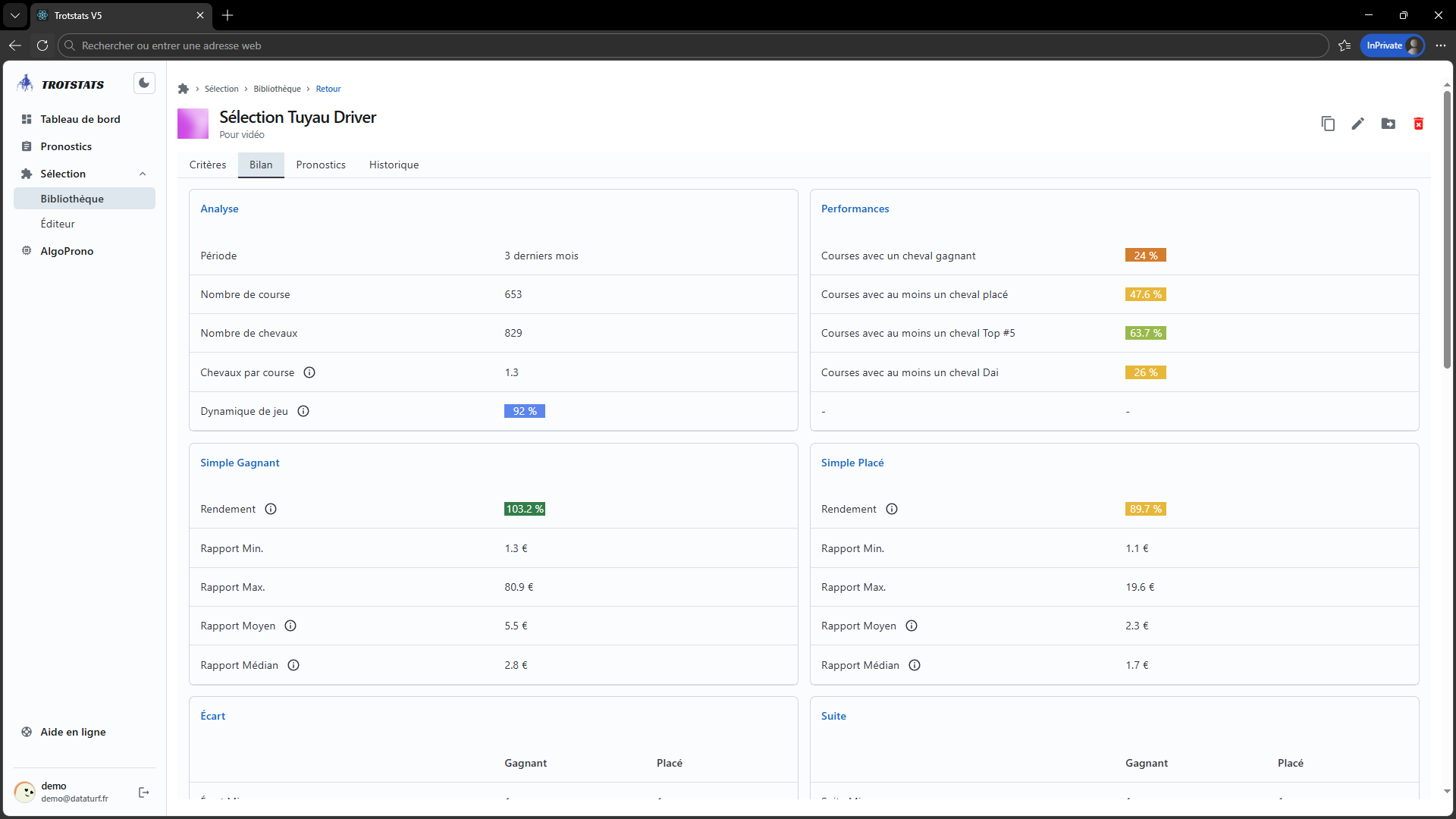
Task: Open AlgoProno in the sidebar
Action: (x=67, y=251)
